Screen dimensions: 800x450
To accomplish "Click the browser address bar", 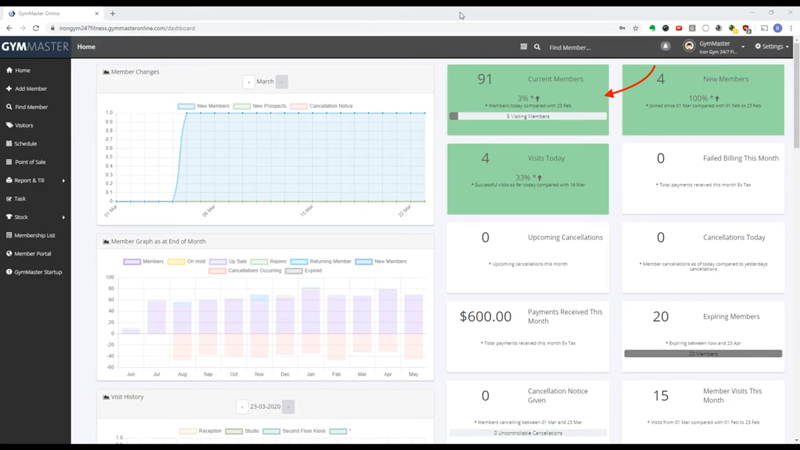I will (332, 28).
